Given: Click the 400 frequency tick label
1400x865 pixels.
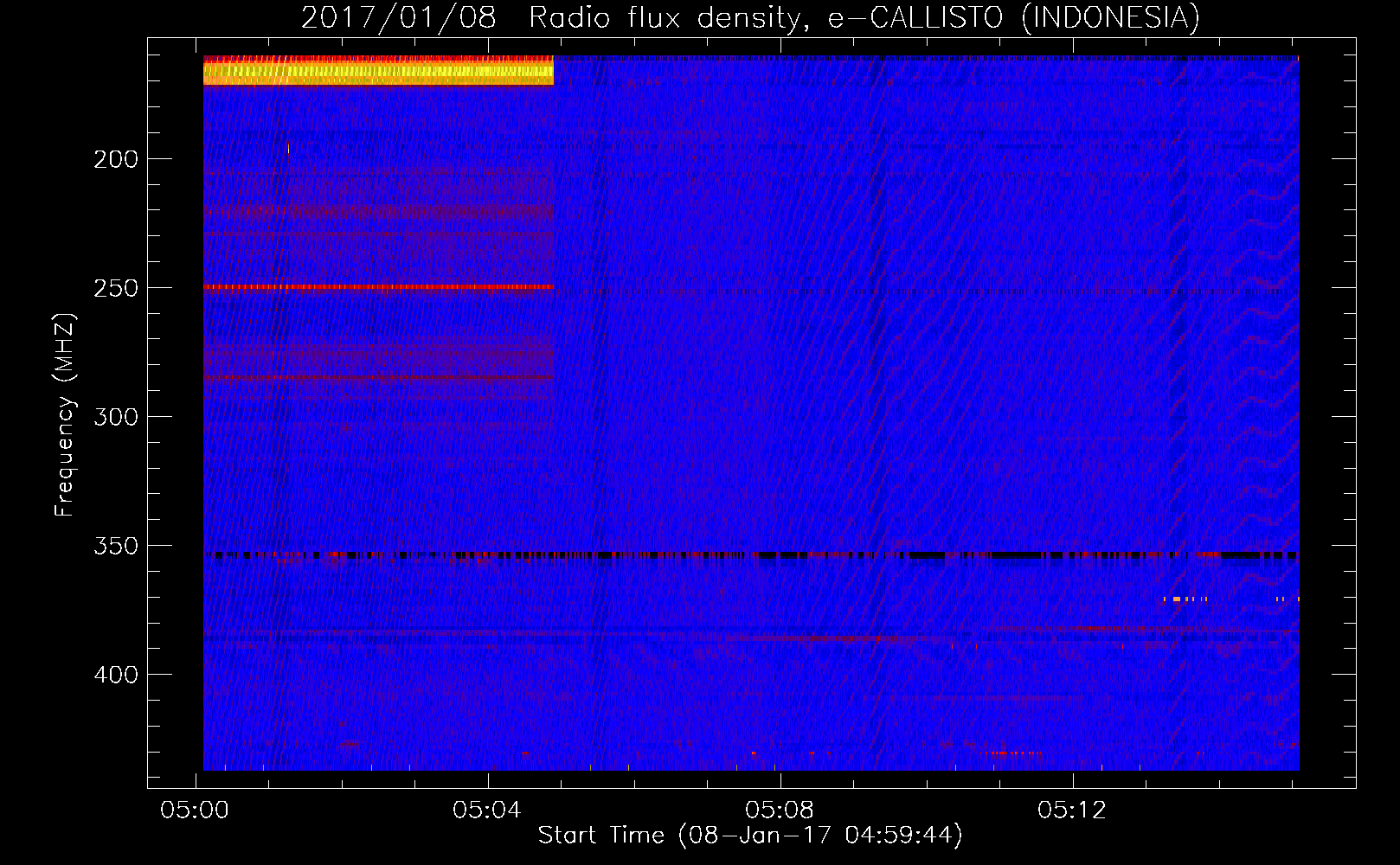Looking at the screenshot, I should 116,675.
